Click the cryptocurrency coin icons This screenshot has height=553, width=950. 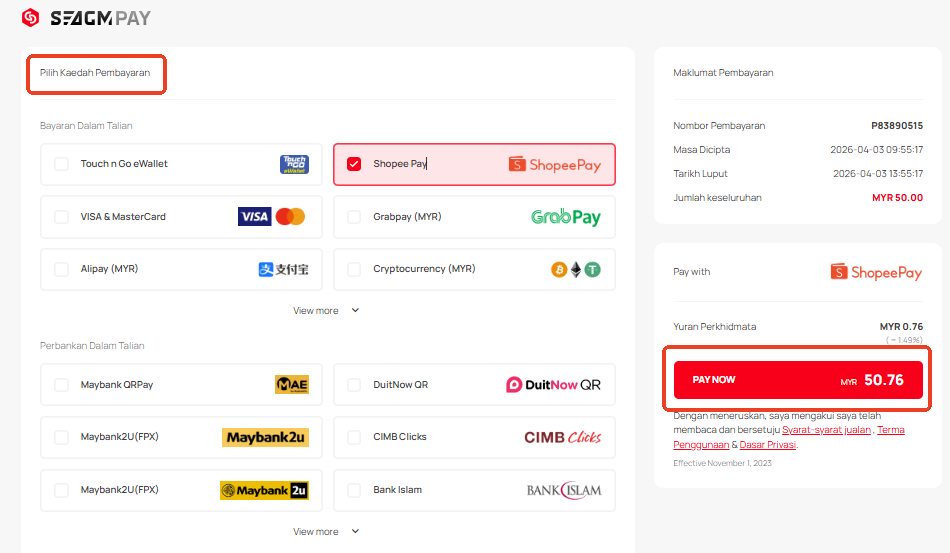point(575,269)
